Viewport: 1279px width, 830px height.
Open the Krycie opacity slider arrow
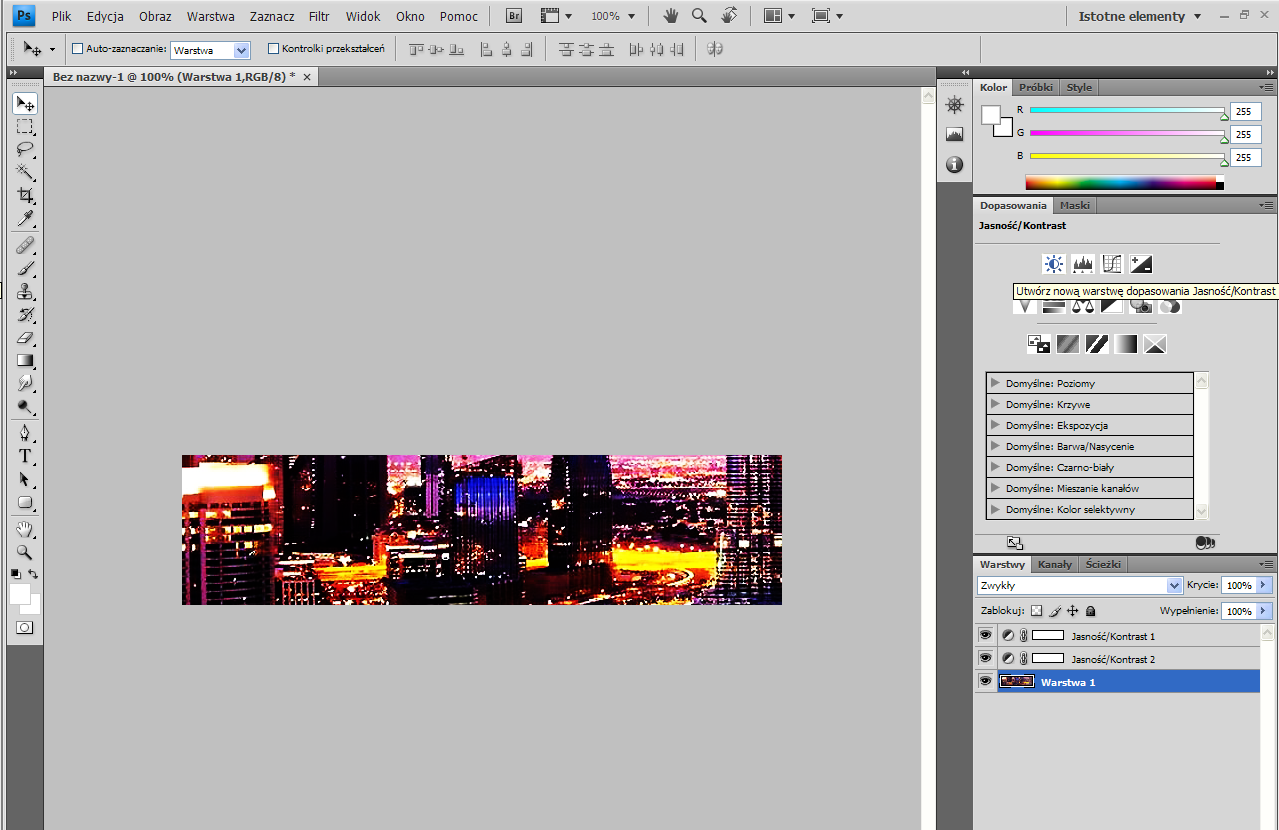pos(1264,585)
